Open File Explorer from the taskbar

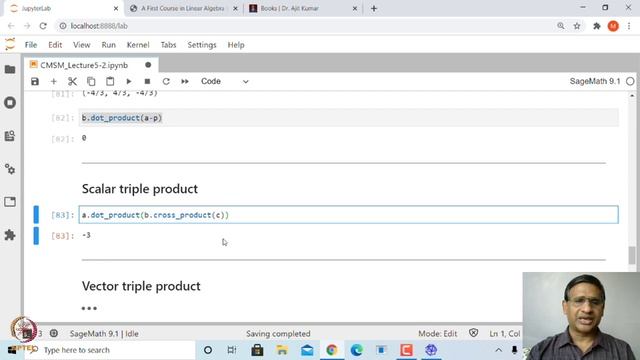282,350
